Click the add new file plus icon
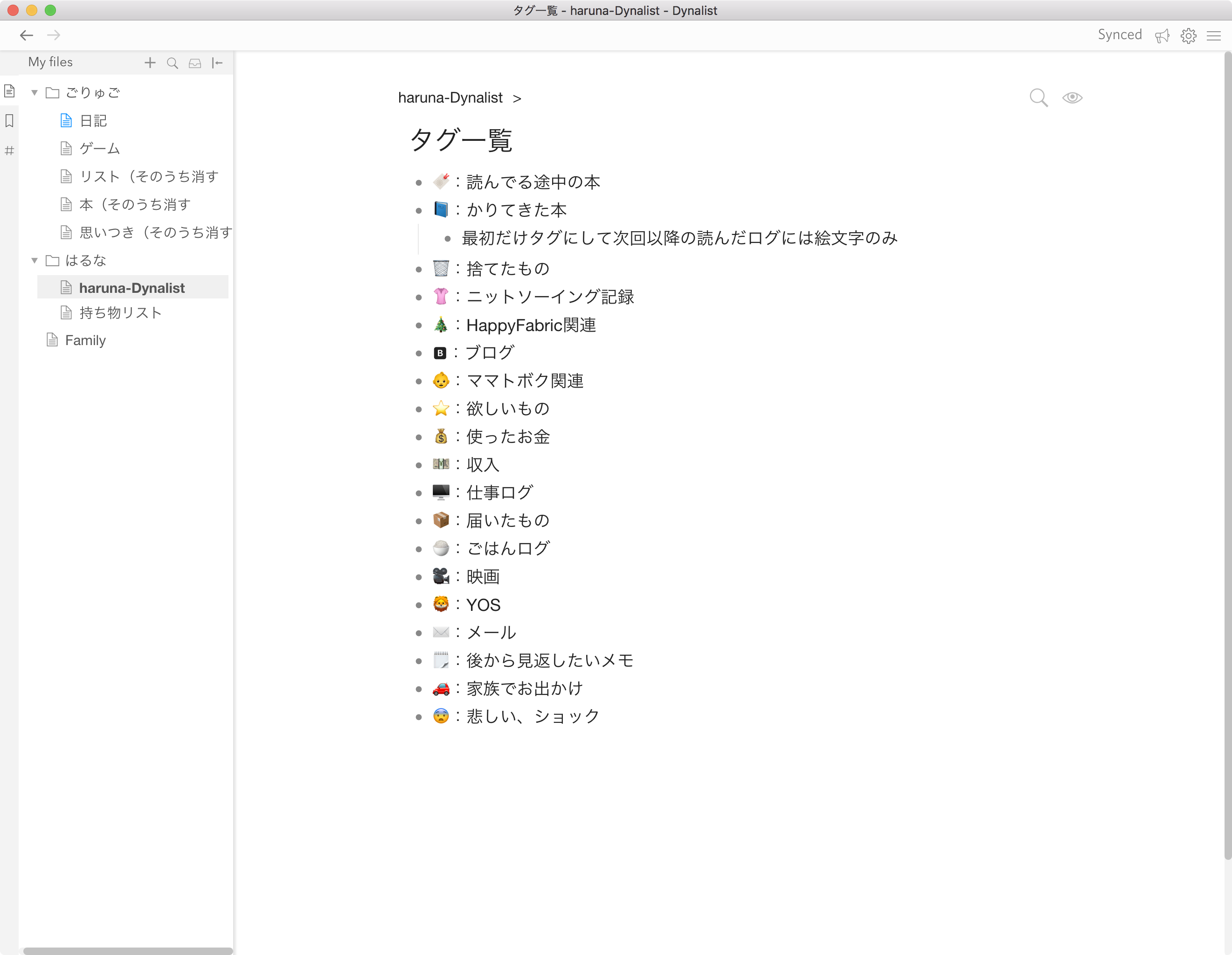 pos(150,62)
